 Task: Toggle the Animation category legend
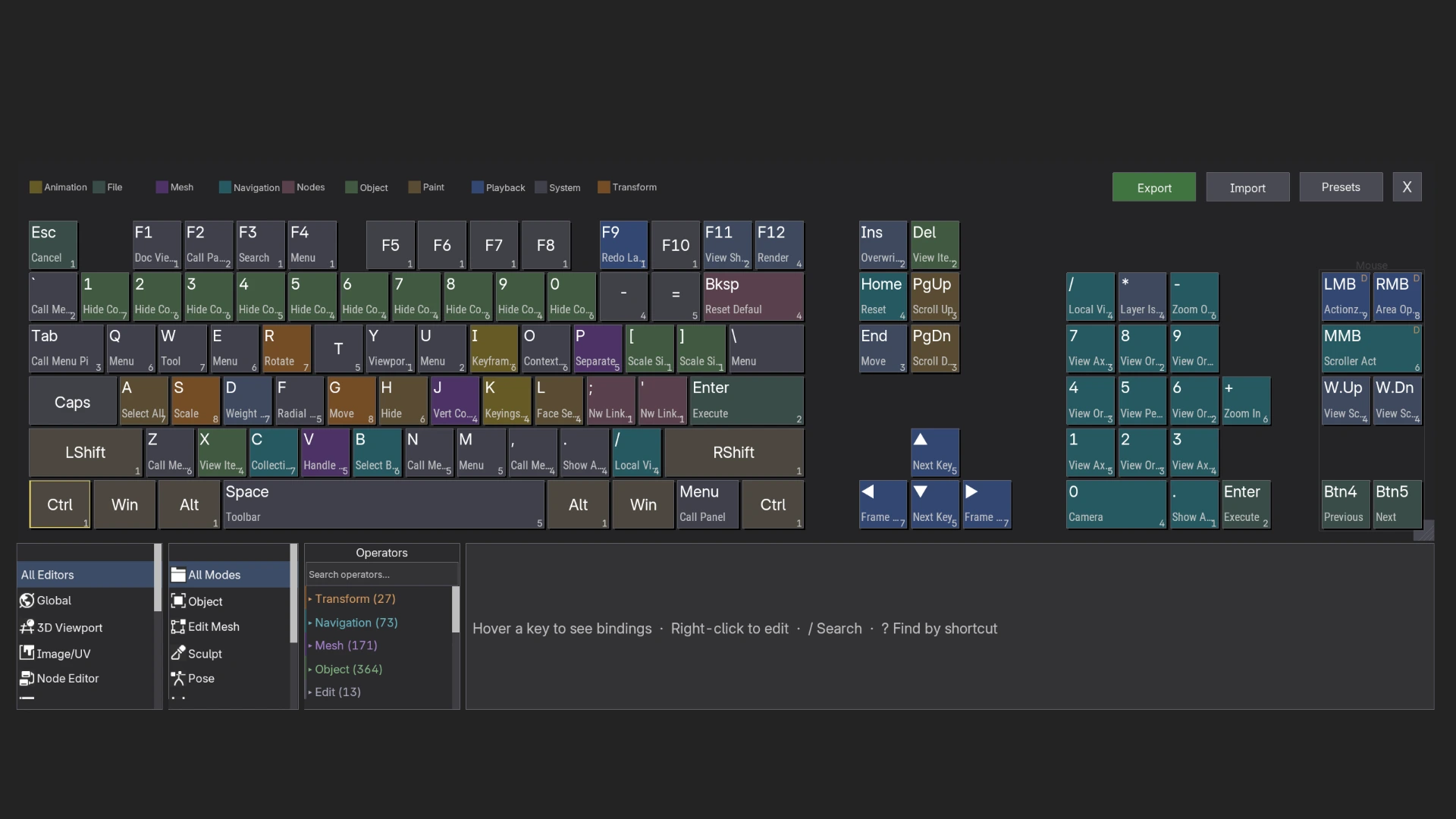pos(58,187)
